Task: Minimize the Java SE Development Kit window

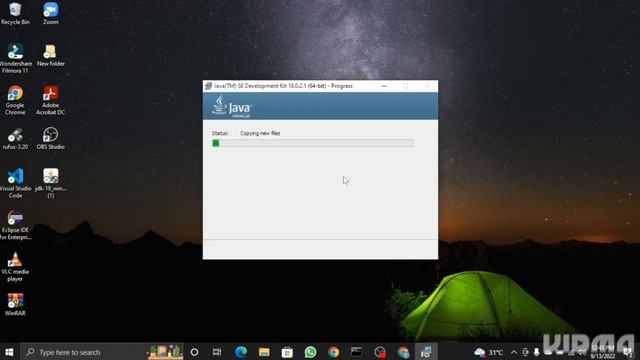Action: pos(384,86)
